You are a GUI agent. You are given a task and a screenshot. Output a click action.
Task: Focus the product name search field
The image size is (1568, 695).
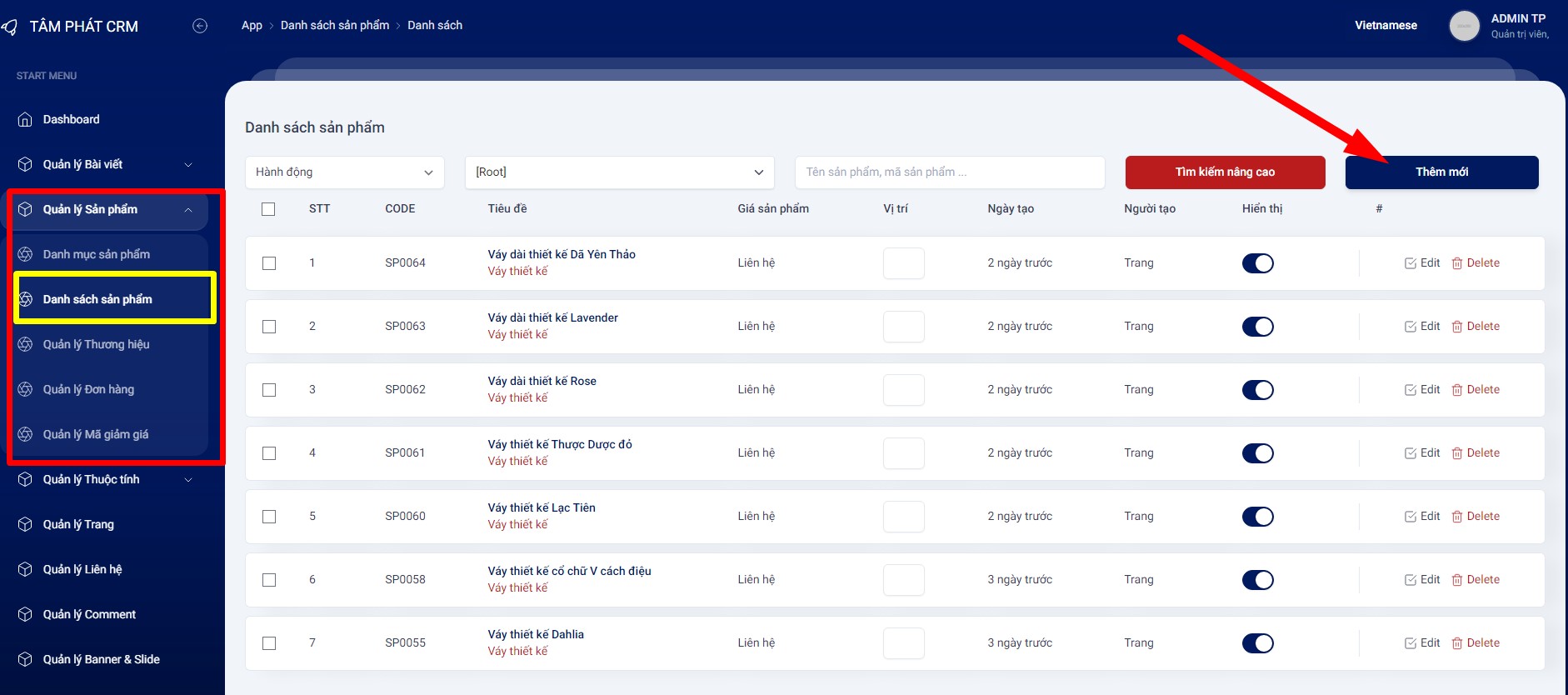[x=949, y=172]
